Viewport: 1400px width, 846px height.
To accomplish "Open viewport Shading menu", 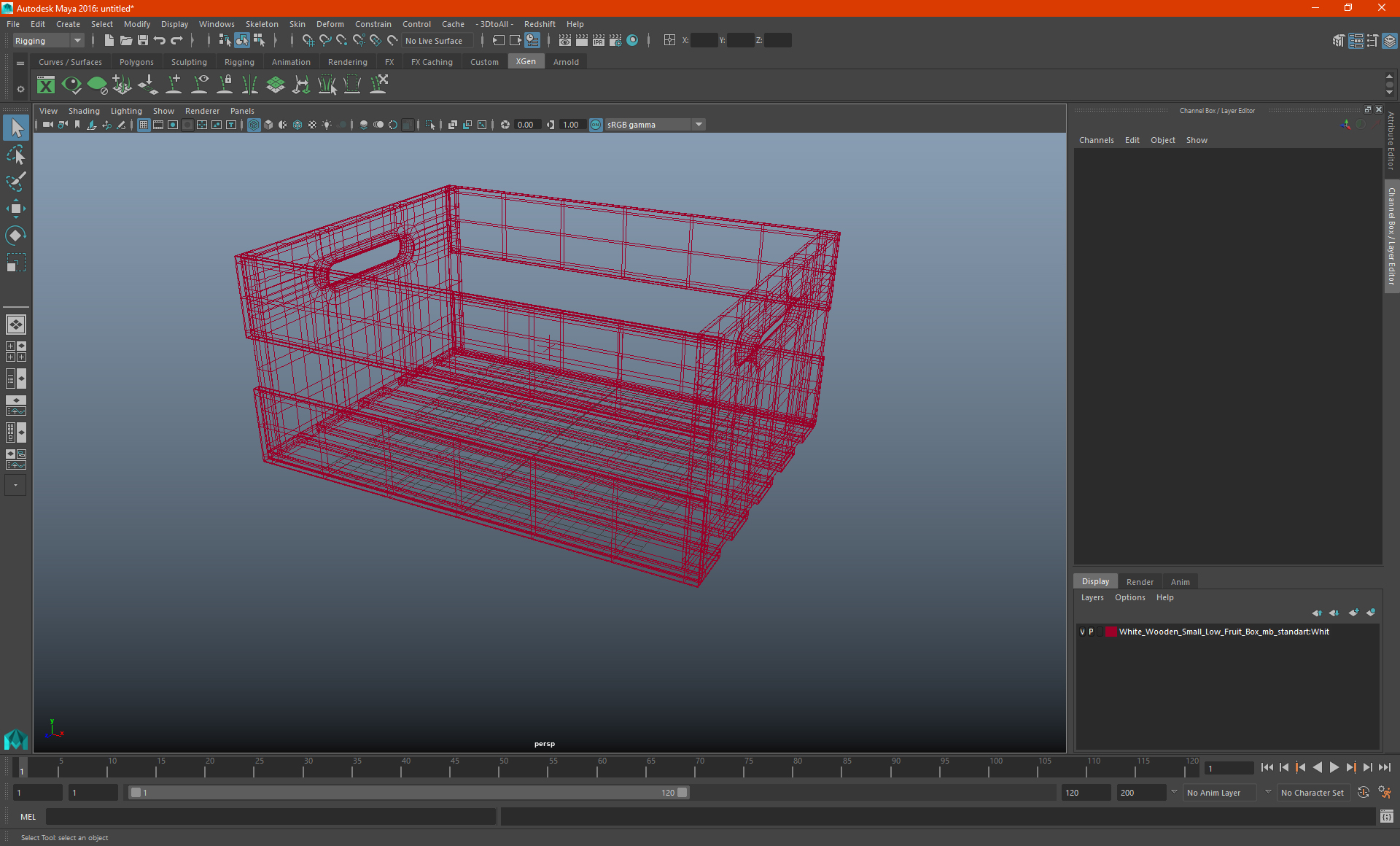I will [84, 111].
